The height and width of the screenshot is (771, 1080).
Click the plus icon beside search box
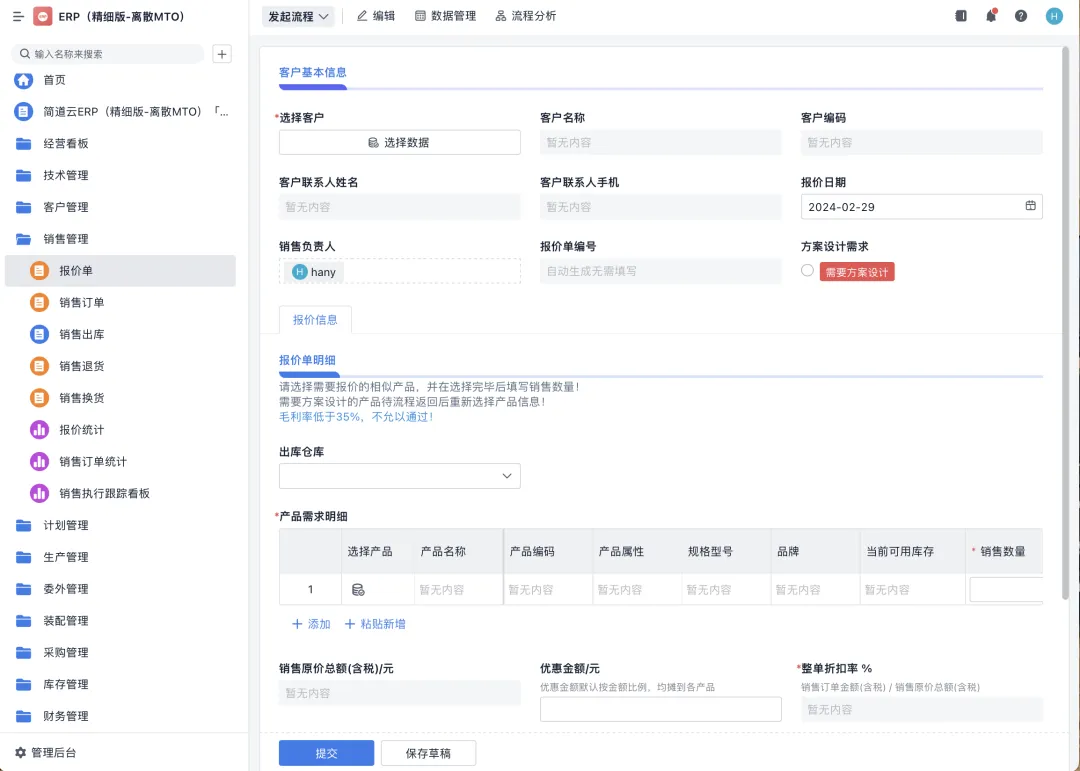(x=222, y=54)
